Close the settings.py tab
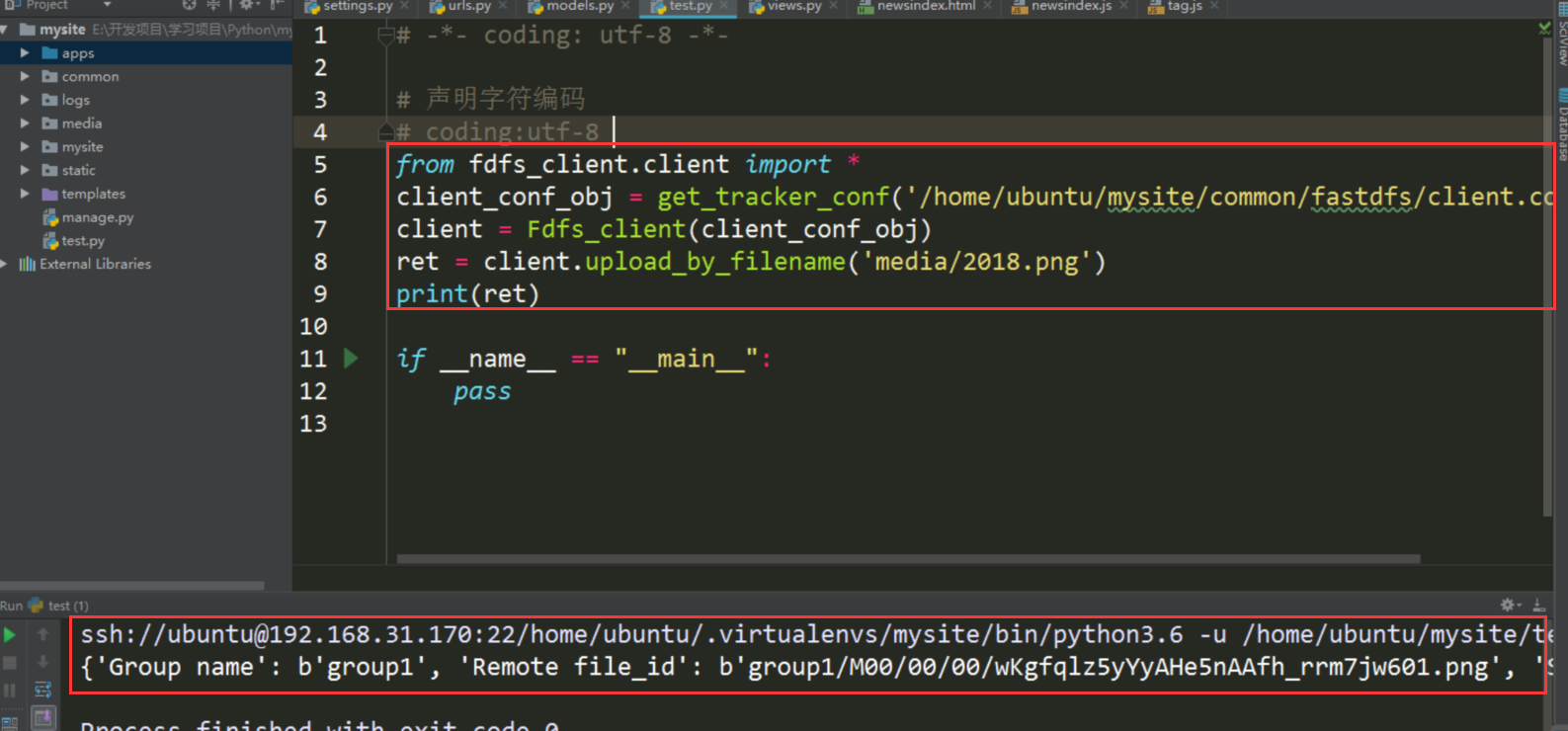This screenshot has height=731, width=1568. pyautogui.click(x=405, y=6)
